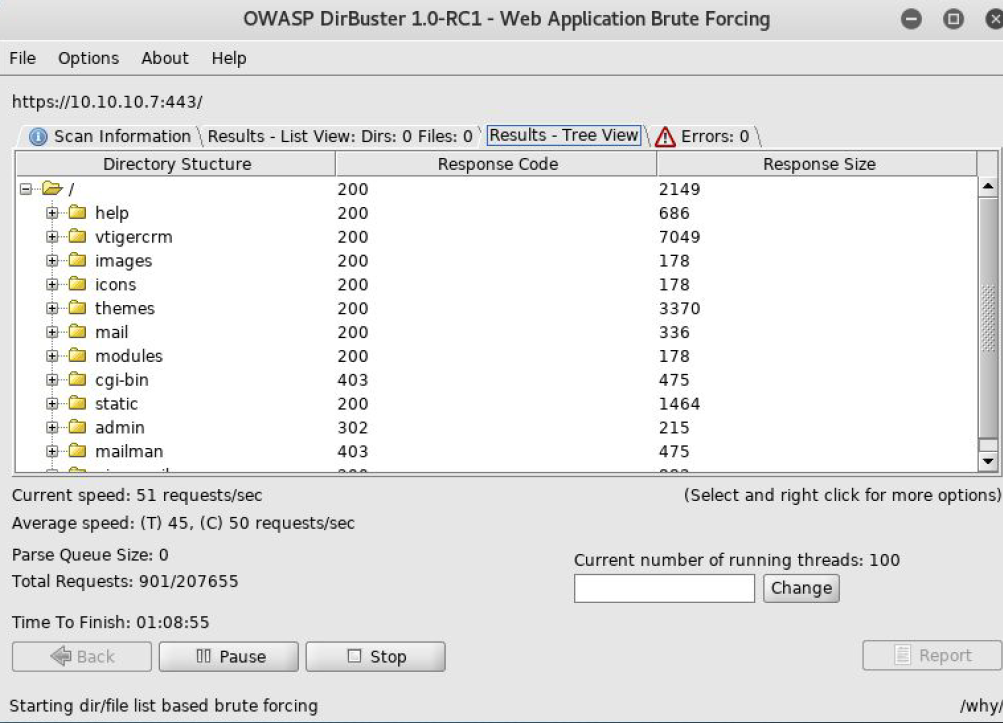
Task: Click the open root folder icon
Action: pos(47,189)
